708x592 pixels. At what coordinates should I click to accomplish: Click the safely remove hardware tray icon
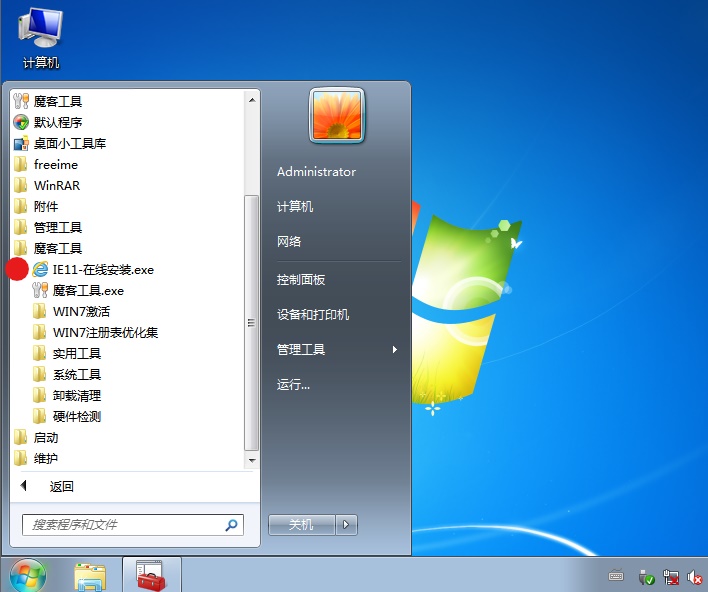point(646,577)
